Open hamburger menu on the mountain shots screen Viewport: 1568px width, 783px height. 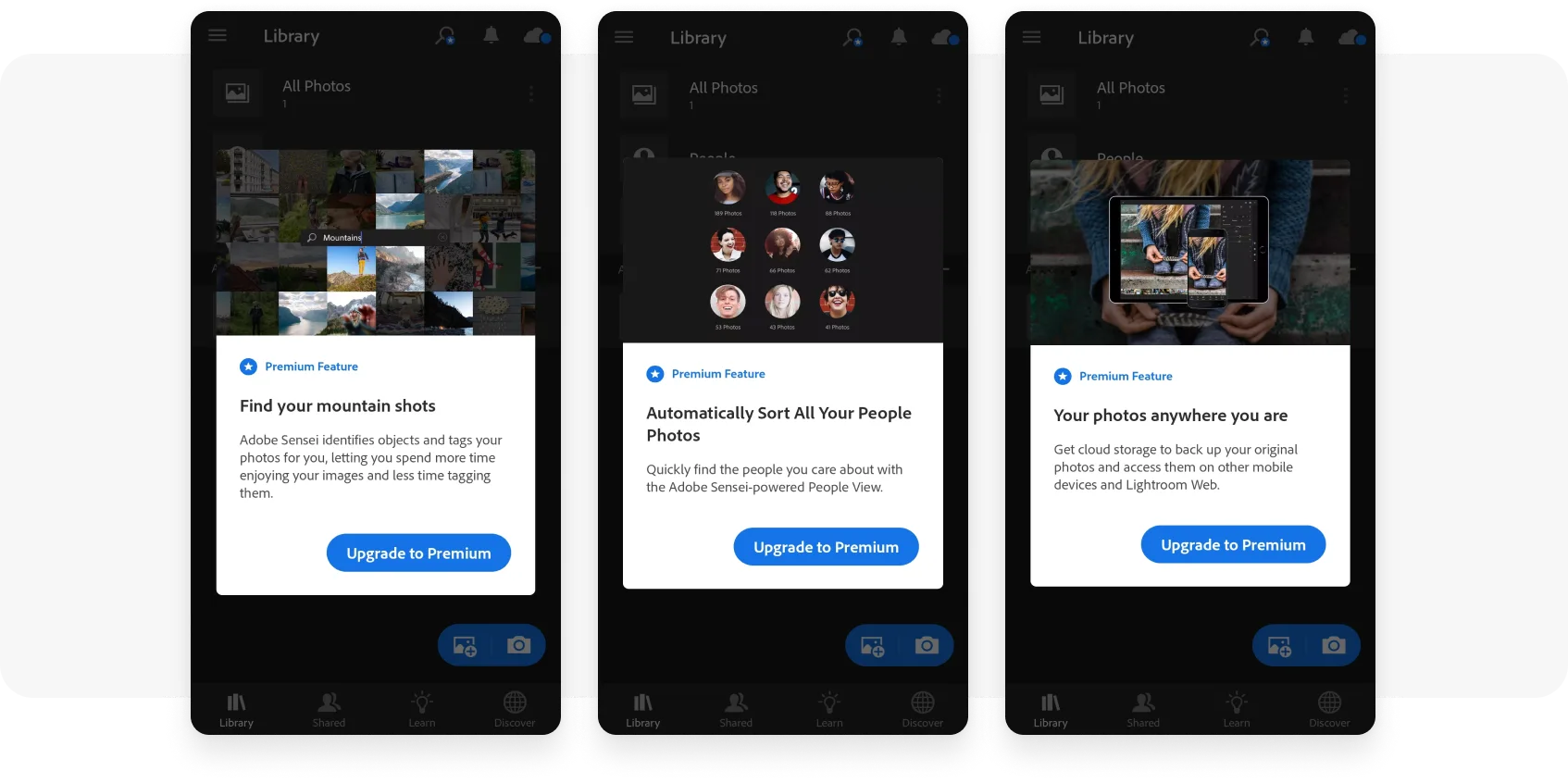tap(218, 36)
